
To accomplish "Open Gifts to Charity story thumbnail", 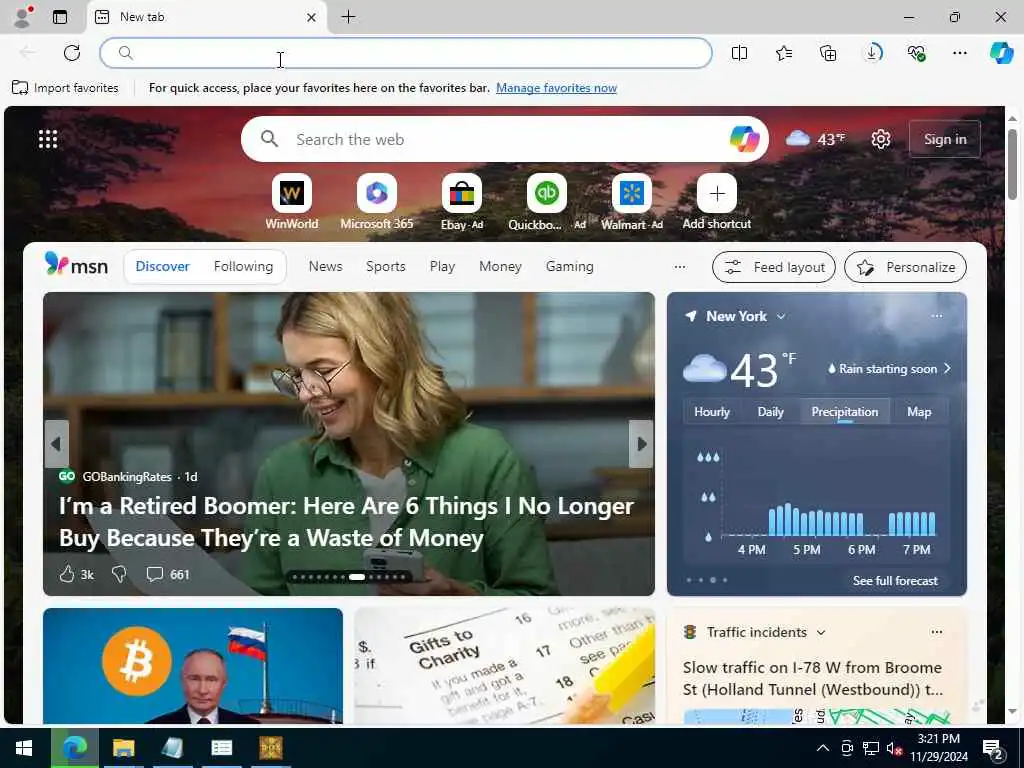I will (x=504, y=665).
